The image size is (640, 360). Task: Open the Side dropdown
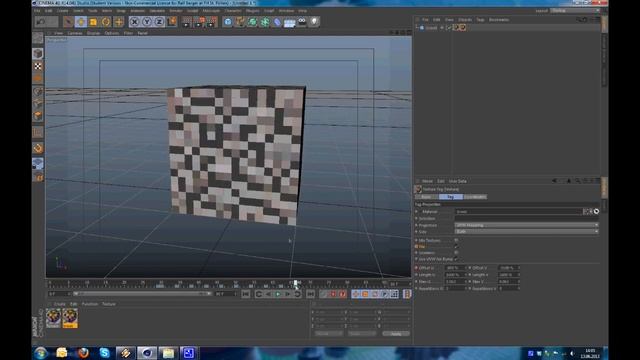tap(527, 231)
